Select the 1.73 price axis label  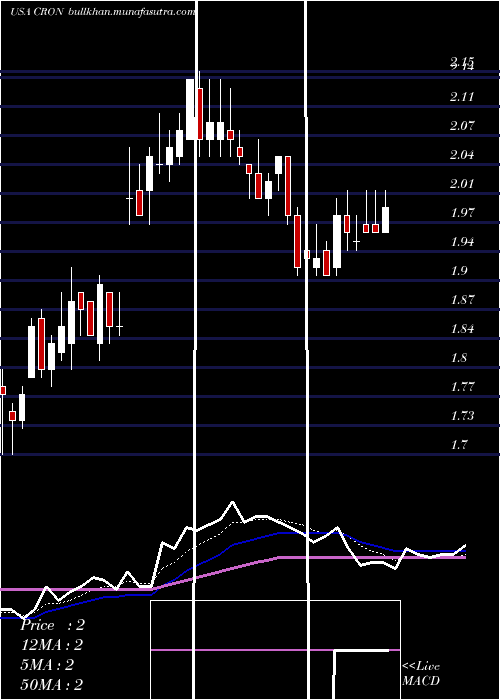tap(462, 416)
